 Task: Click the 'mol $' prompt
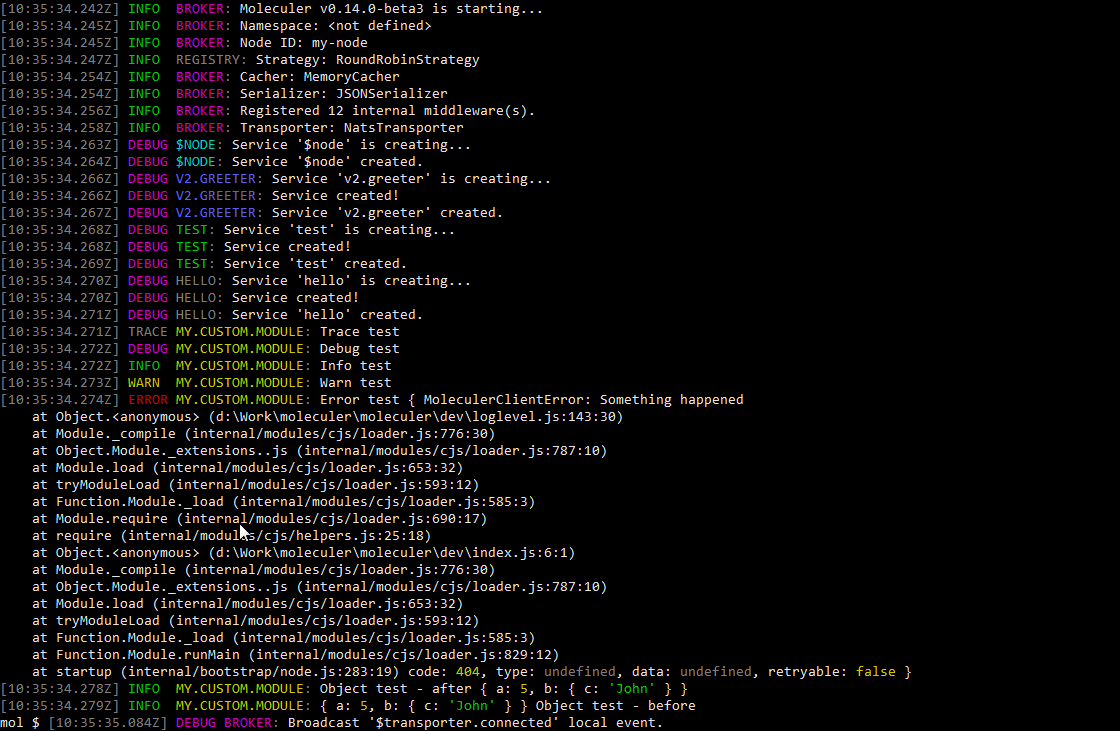[20, 722]
